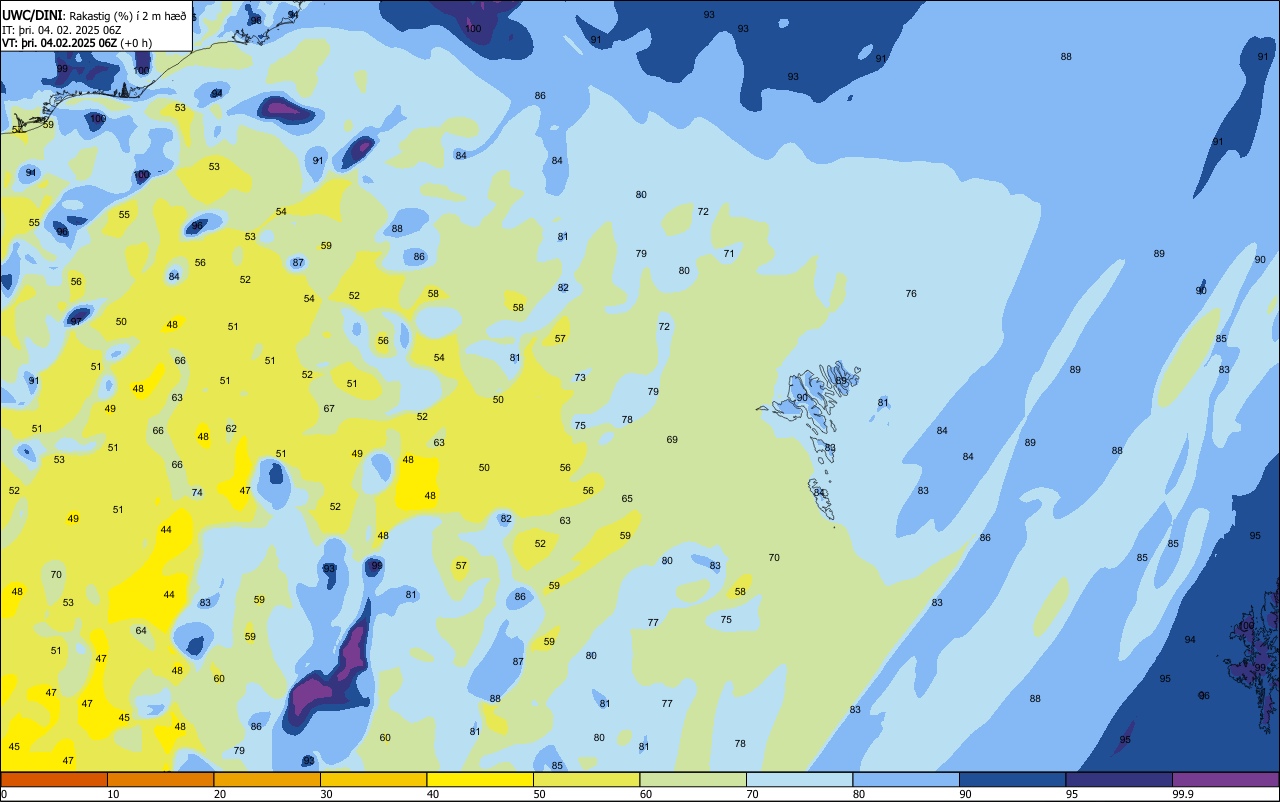1280x802 pixels.
Task: Select the humidity value '74' on the map
Action: pyautogui.click(x=197, y=493)
